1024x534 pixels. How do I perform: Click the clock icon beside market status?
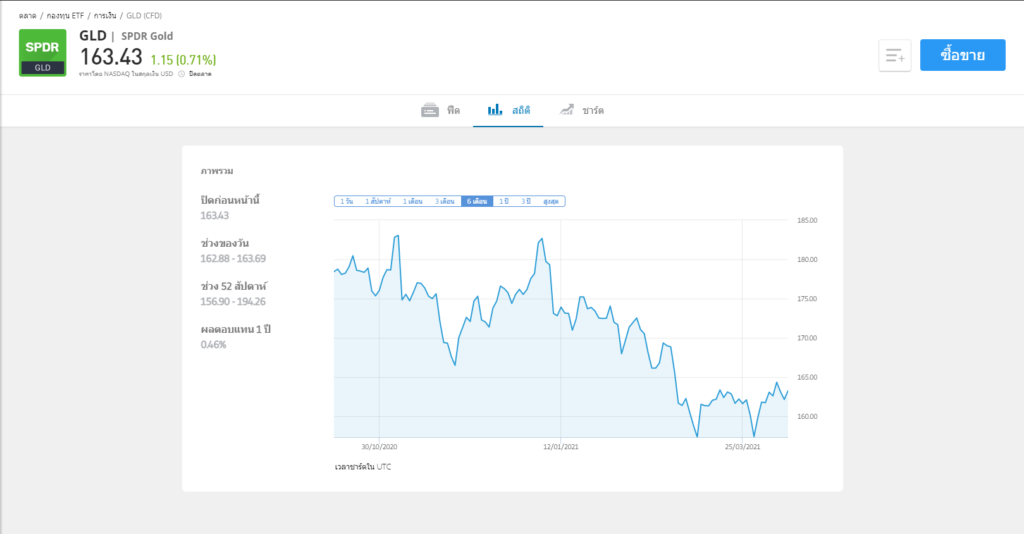[x=181, y=74]
